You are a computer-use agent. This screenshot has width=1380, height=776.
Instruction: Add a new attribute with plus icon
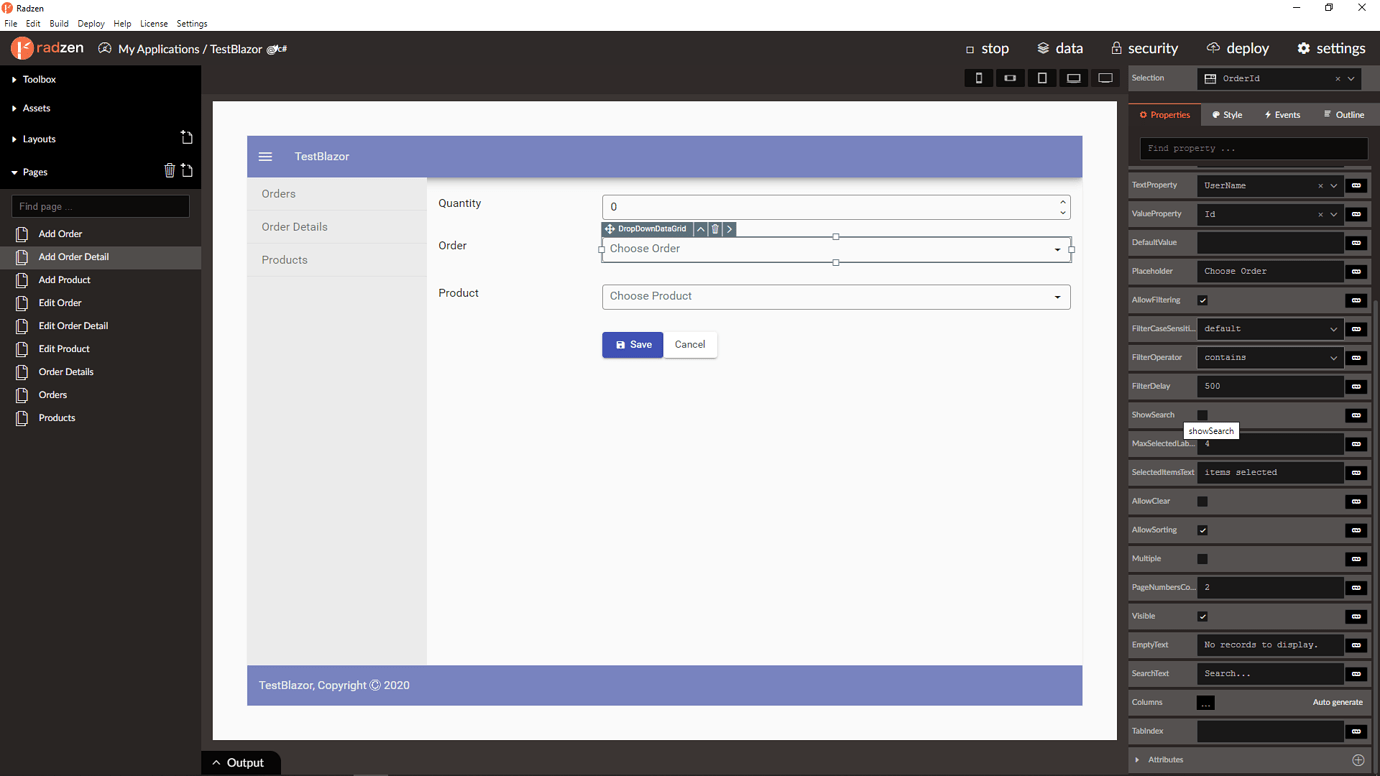[x=1358, y=760]
